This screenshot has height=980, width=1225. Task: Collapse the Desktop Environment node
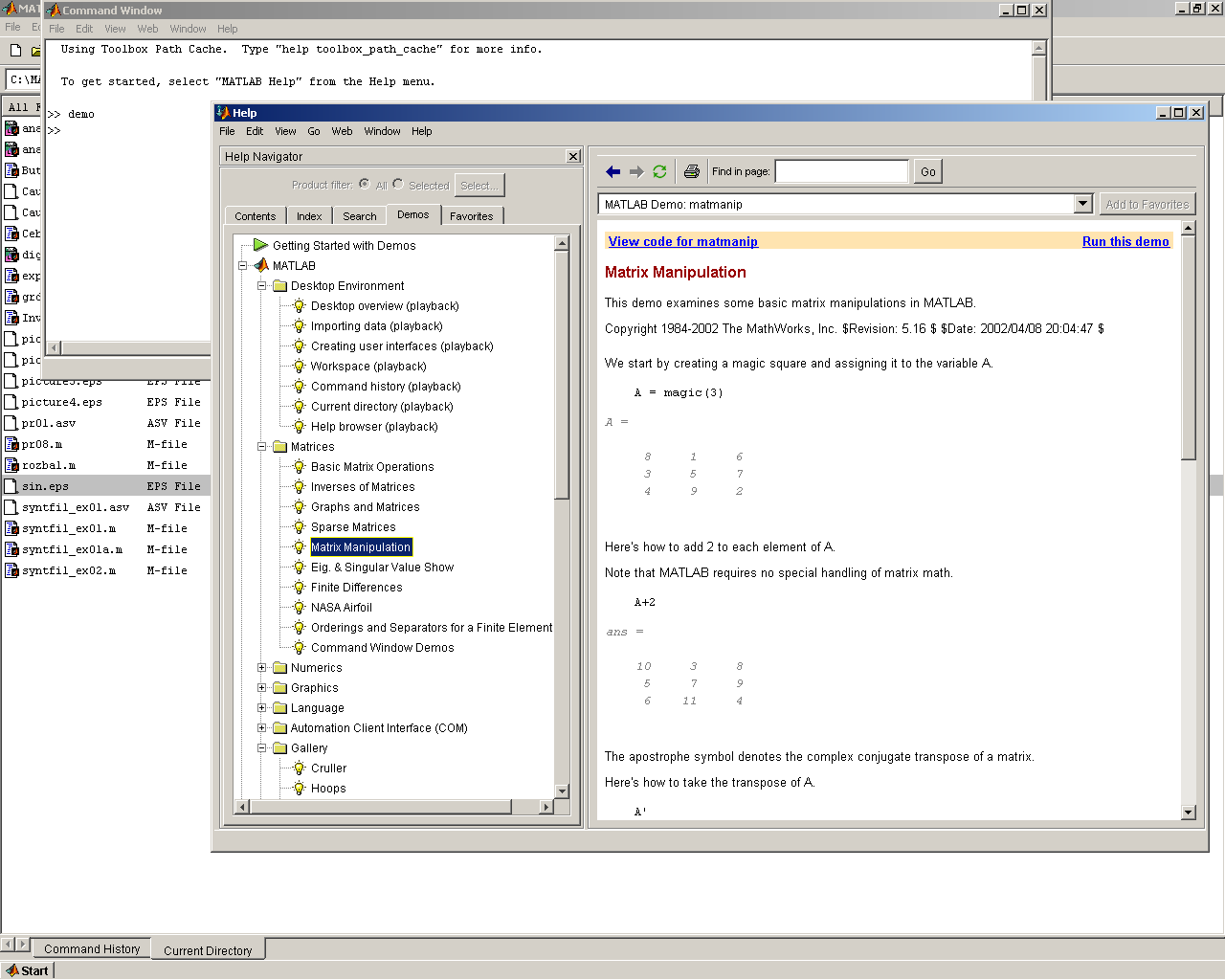[x=261, y=285]
